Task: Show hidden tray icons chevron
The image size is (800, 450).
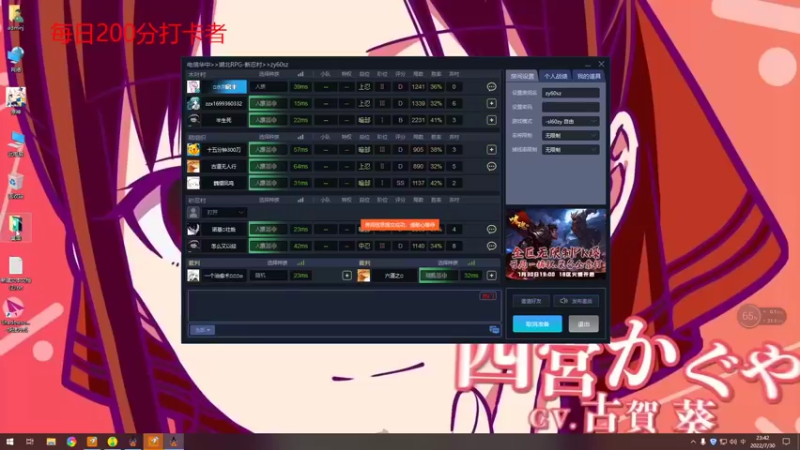Action: (693, 442)
